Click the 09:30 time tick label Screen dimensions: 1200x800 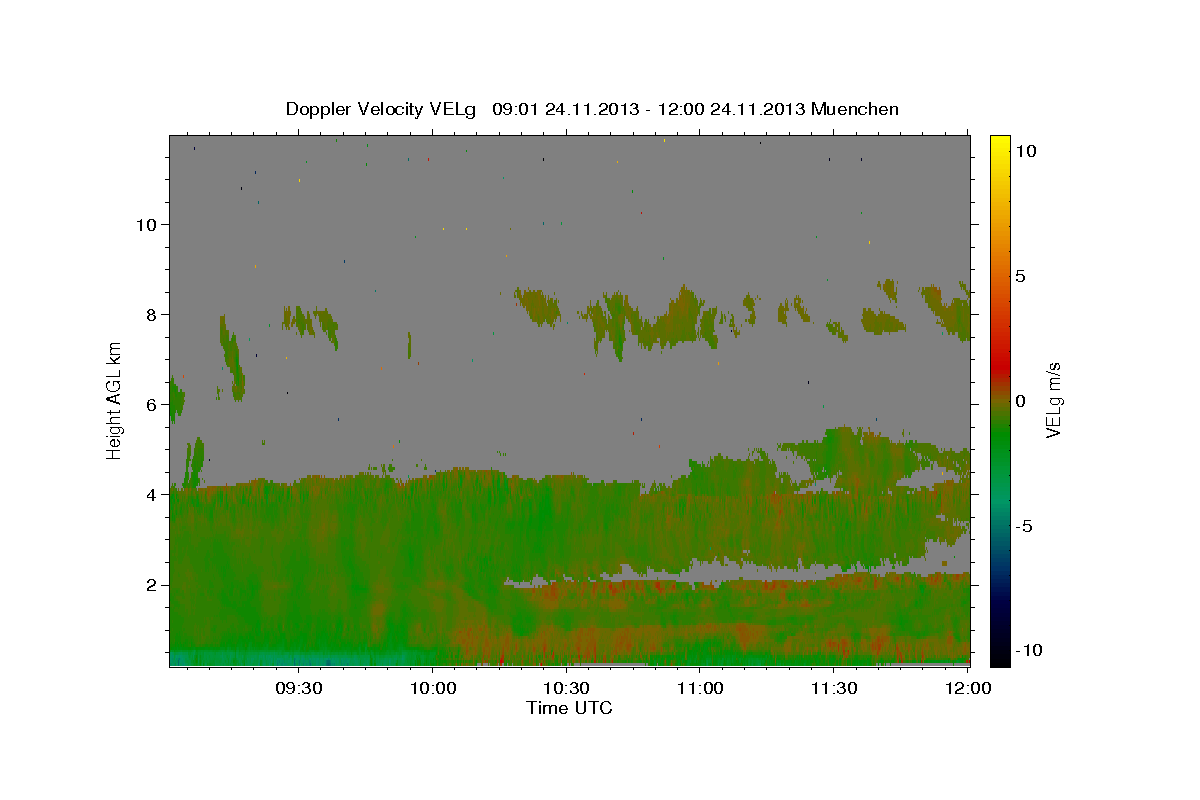point(298,688)
